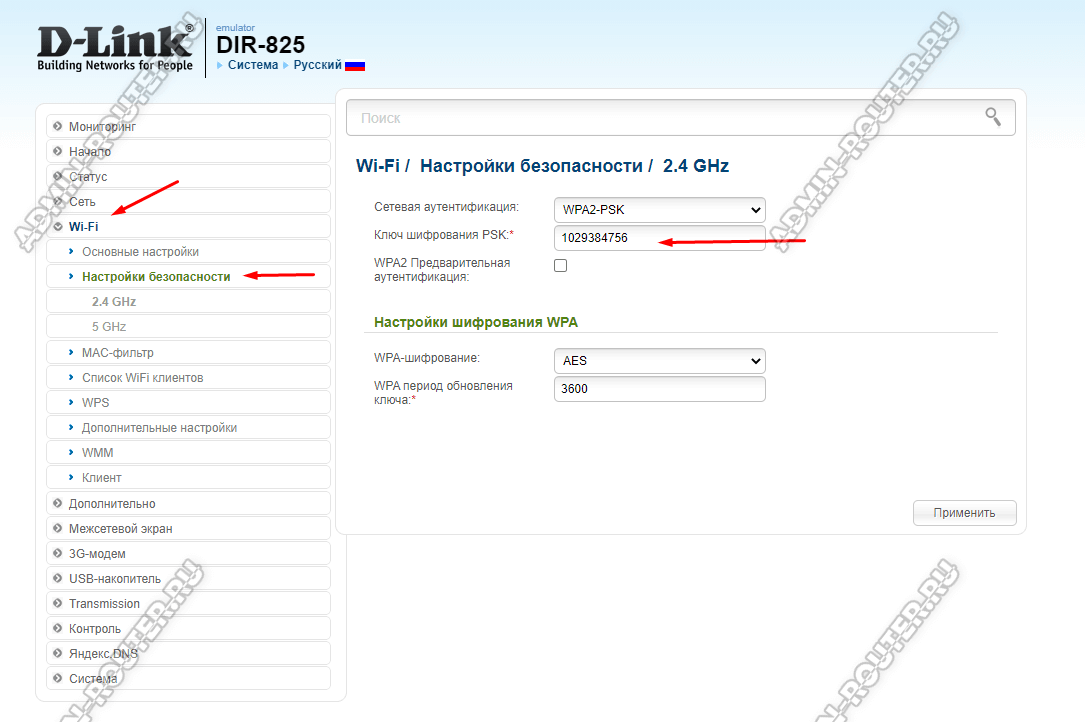Image resolution: width=1085 pixels, height=722 pixels.
Task: Click arrow icon beside Межсетевой экран
Action: coord(58,528)
